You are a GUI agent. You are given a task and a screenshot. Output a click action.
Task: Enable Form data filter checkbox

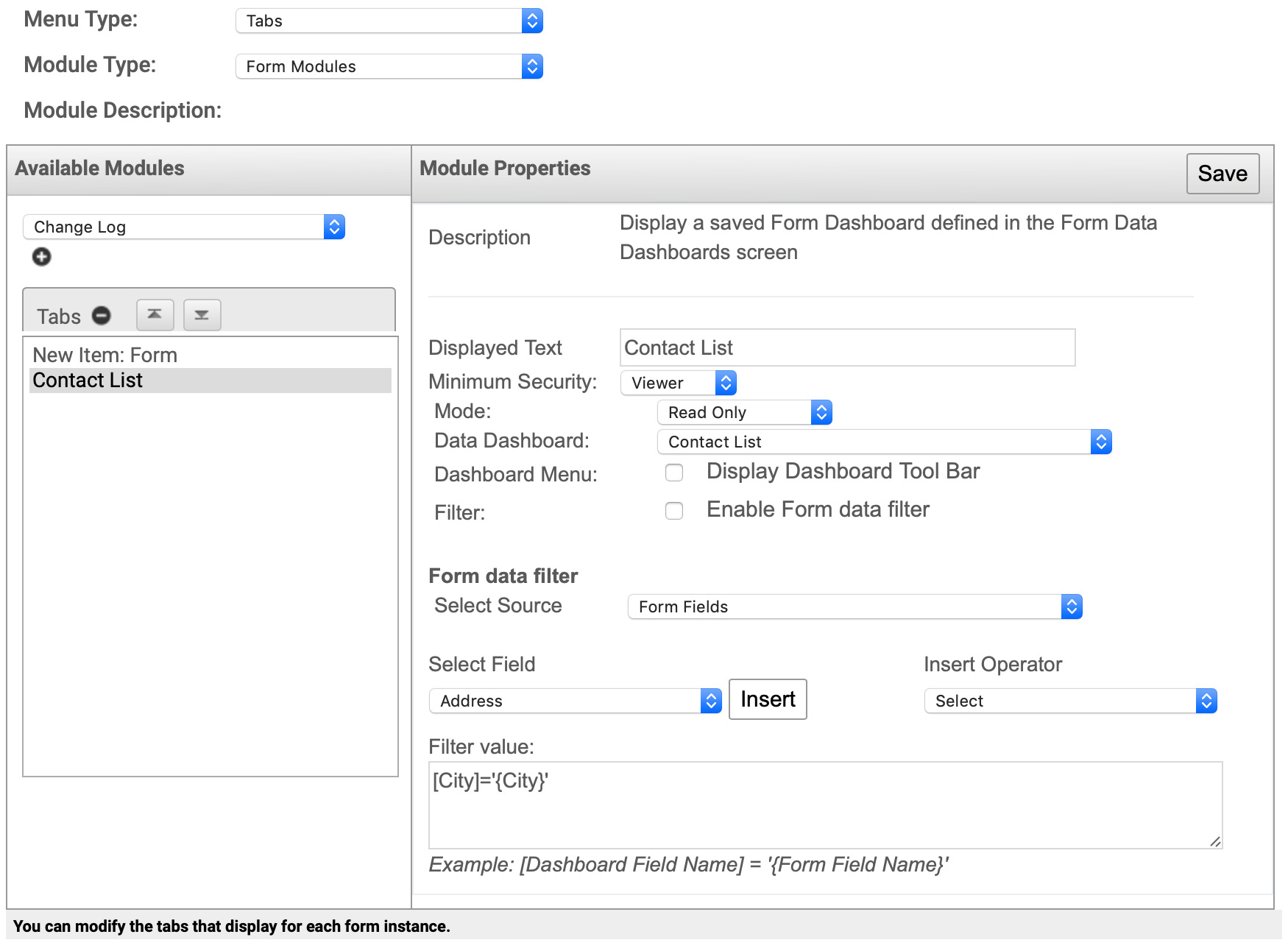(674, 511)
